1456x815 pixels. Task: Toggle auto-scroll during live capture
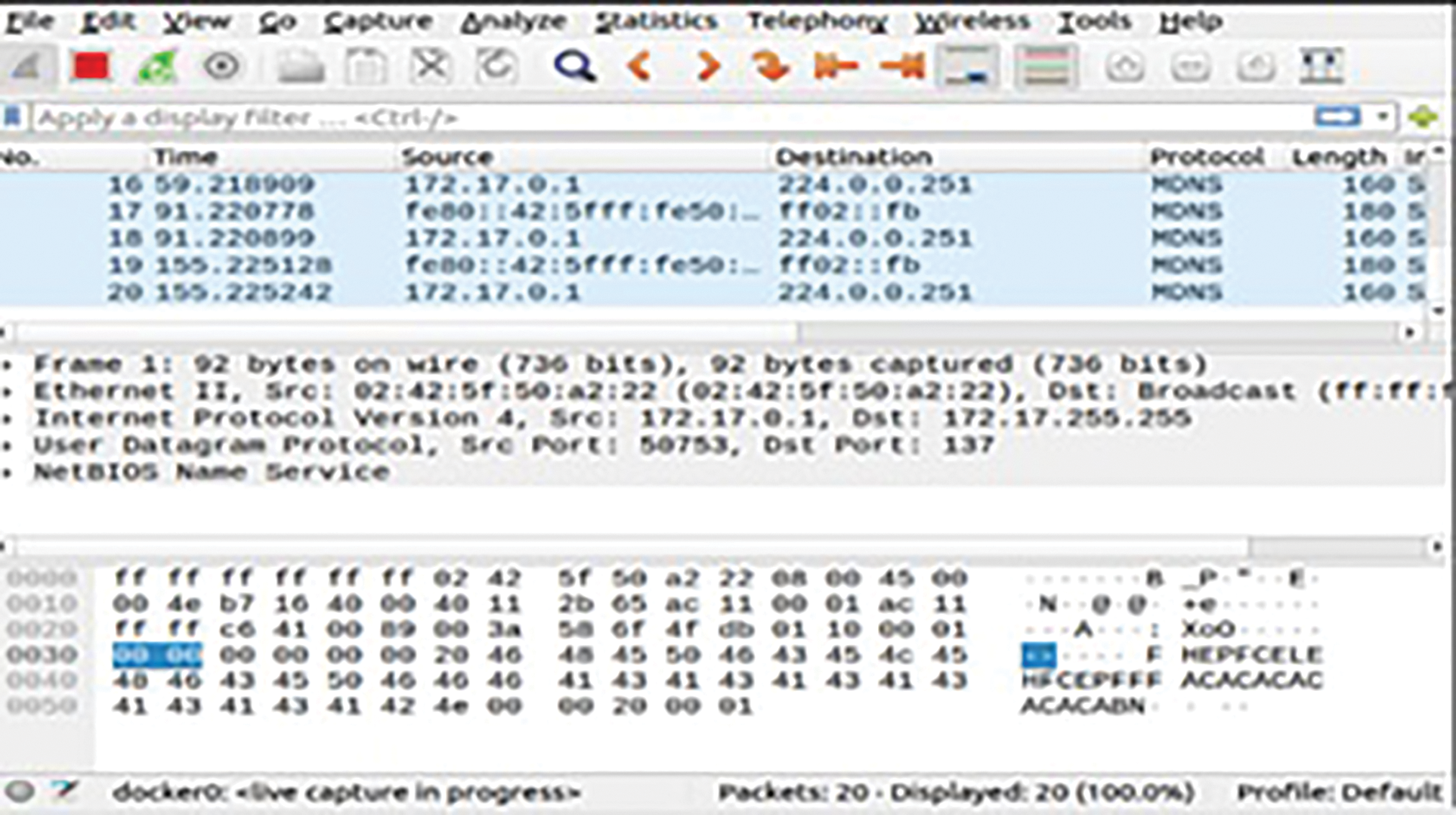pyautogui.click(x=968, y=67)
